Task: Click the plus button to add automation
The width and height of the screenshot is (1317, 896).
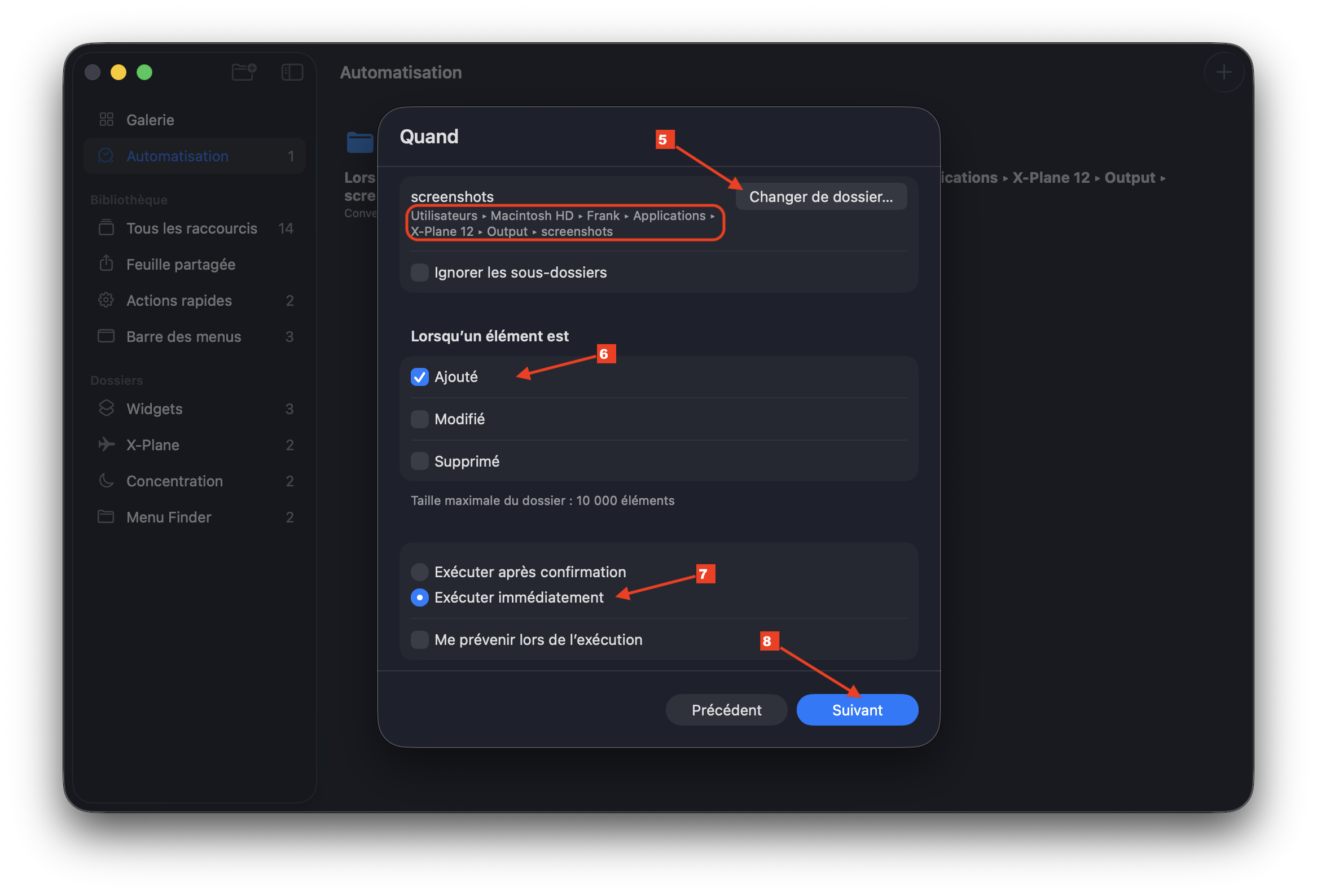Action: (1223, 72)
